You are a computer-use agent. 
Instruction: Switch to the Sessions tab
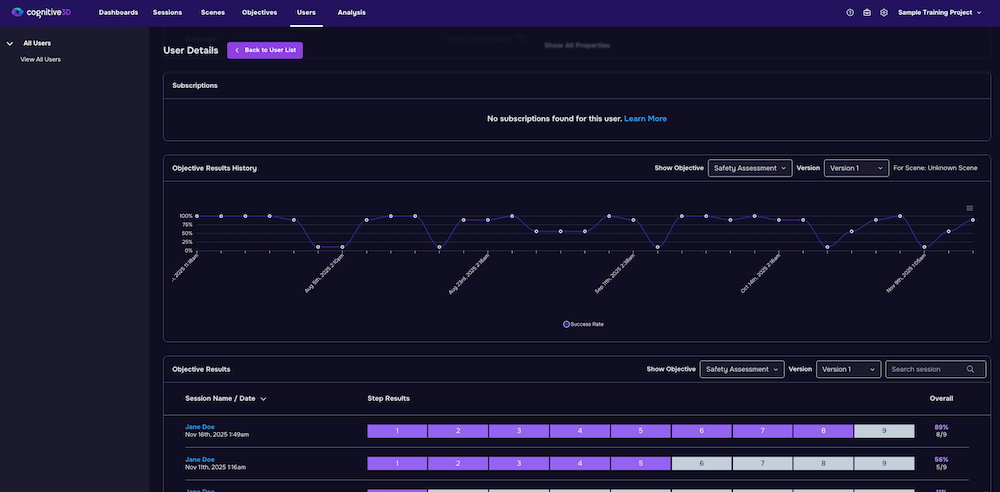(x=167, y=12)
